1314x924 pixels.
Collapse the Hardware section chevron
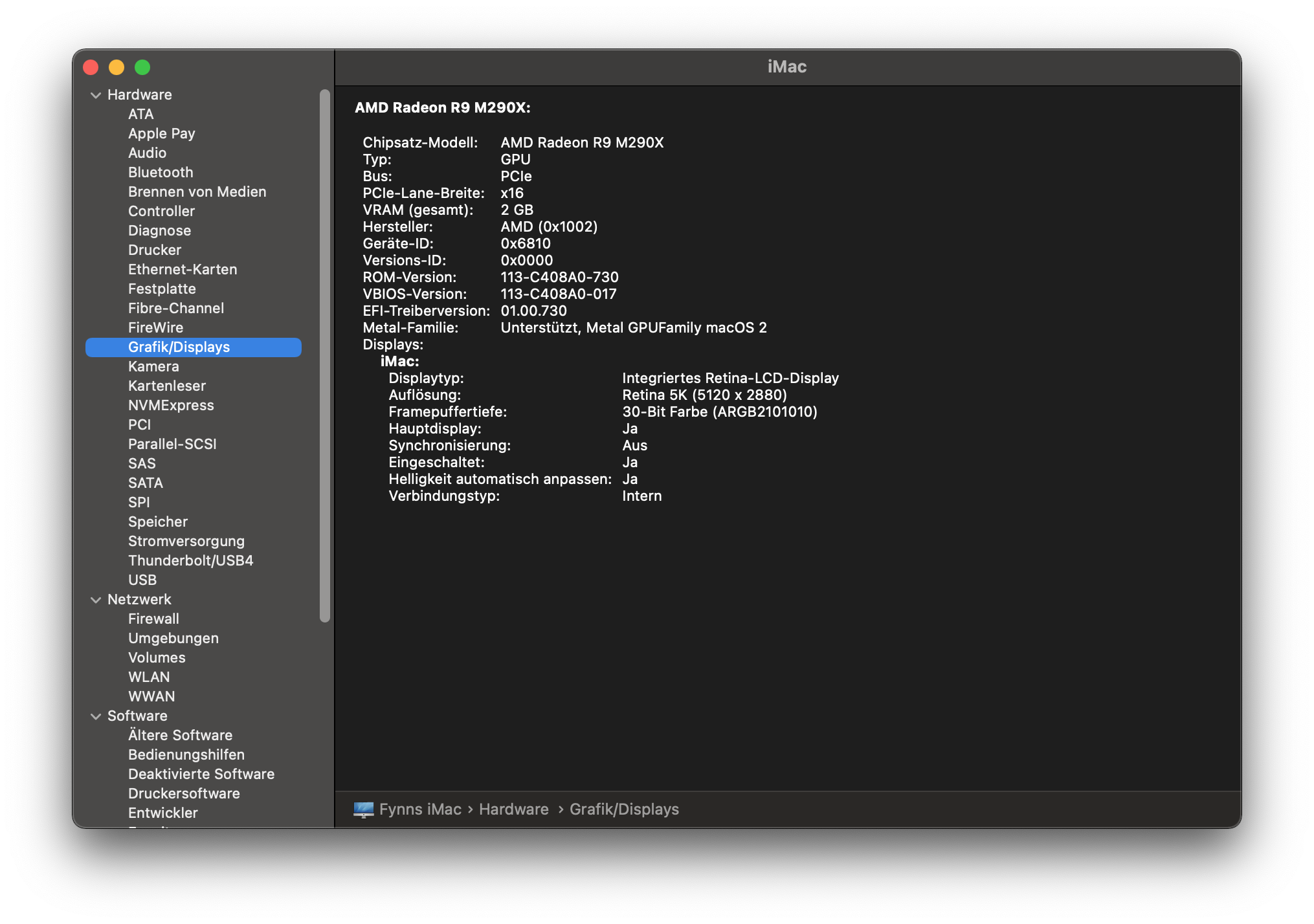96,95
